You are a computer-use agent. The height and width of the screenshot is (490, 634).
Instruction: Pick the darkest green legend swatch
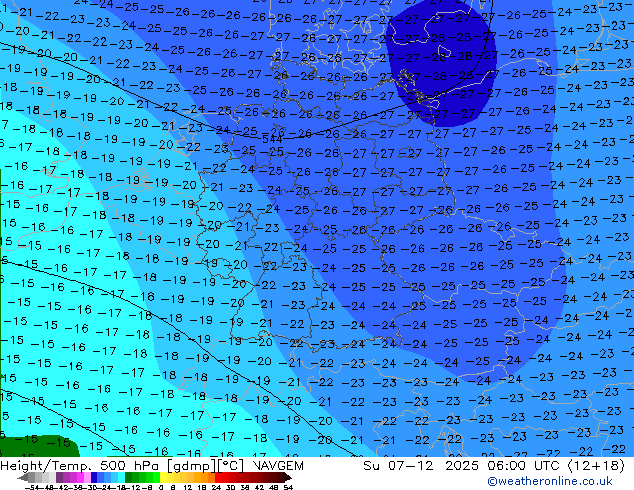tap(128, 477)
